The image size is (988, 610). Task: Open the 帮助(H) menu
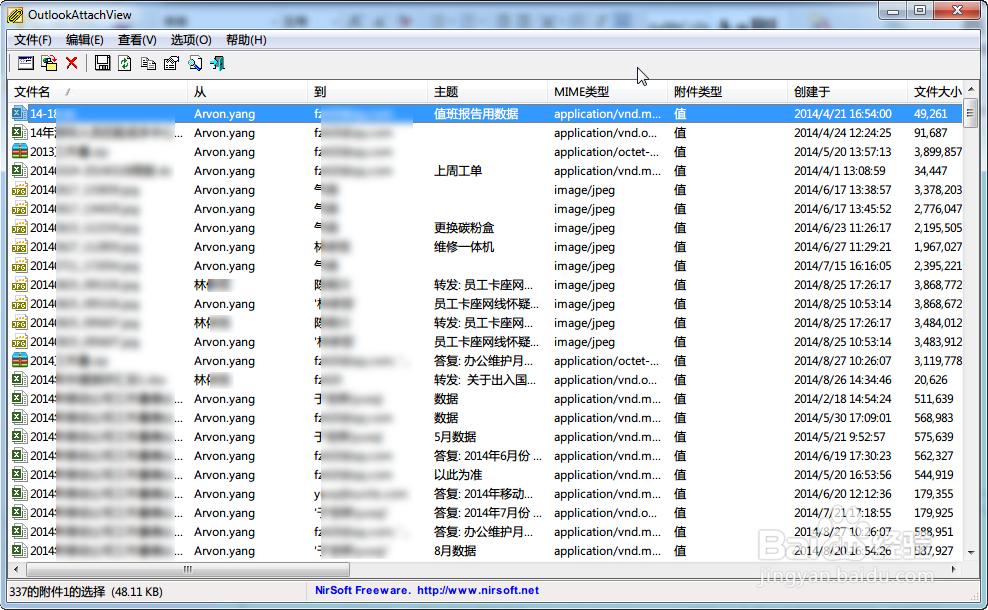pos(246,40)
